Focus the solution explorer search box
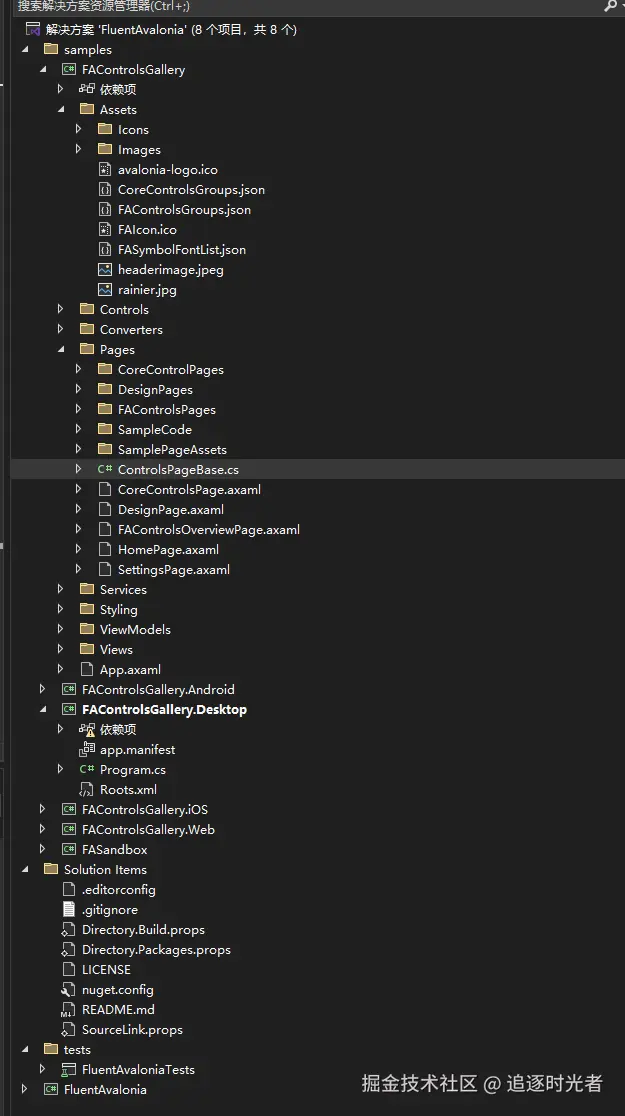This screenshot has width=625, height=1116. pyautogui.click(x=306, y=6)
